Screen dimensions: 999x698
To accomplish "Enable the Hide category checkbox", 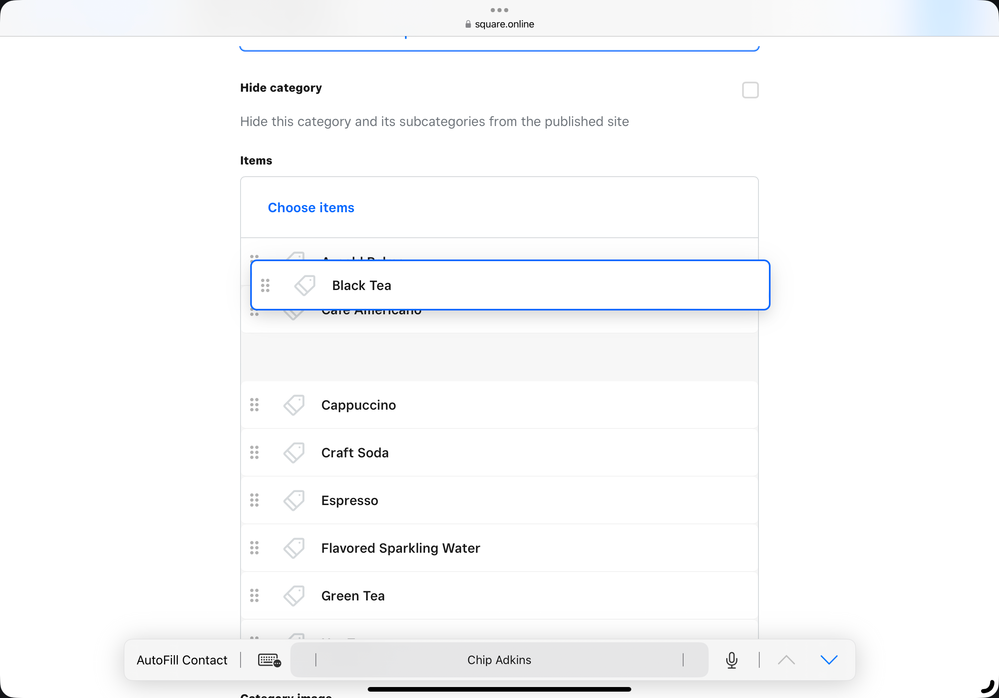I will tap(750, 90).
